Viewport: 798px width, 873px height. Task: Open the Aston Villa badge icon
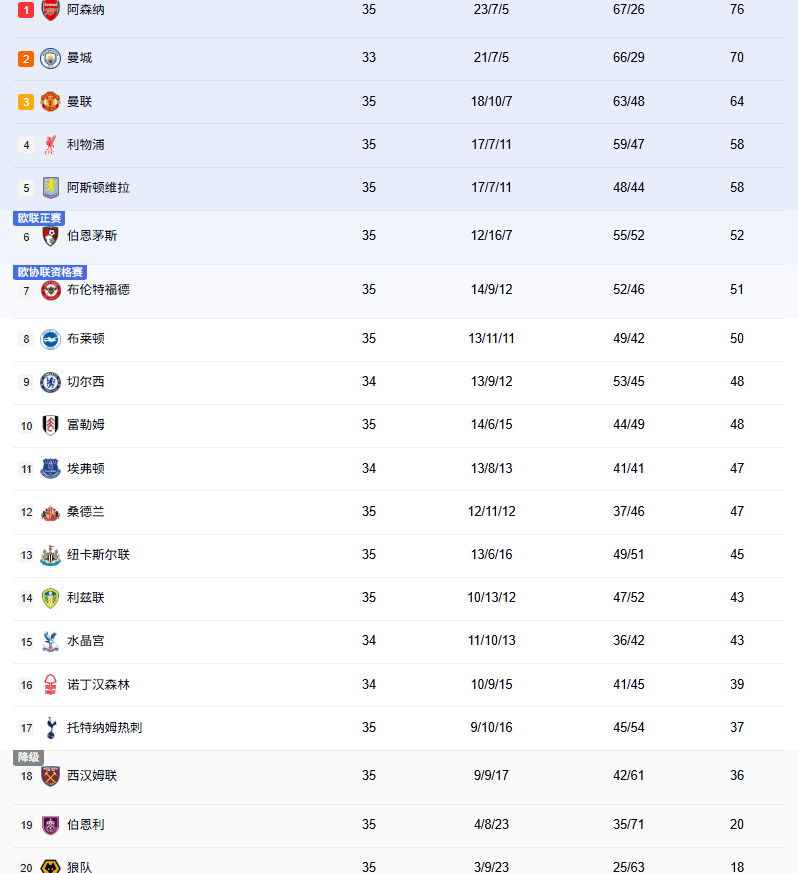pyautogui.click(x=50, y=188)
